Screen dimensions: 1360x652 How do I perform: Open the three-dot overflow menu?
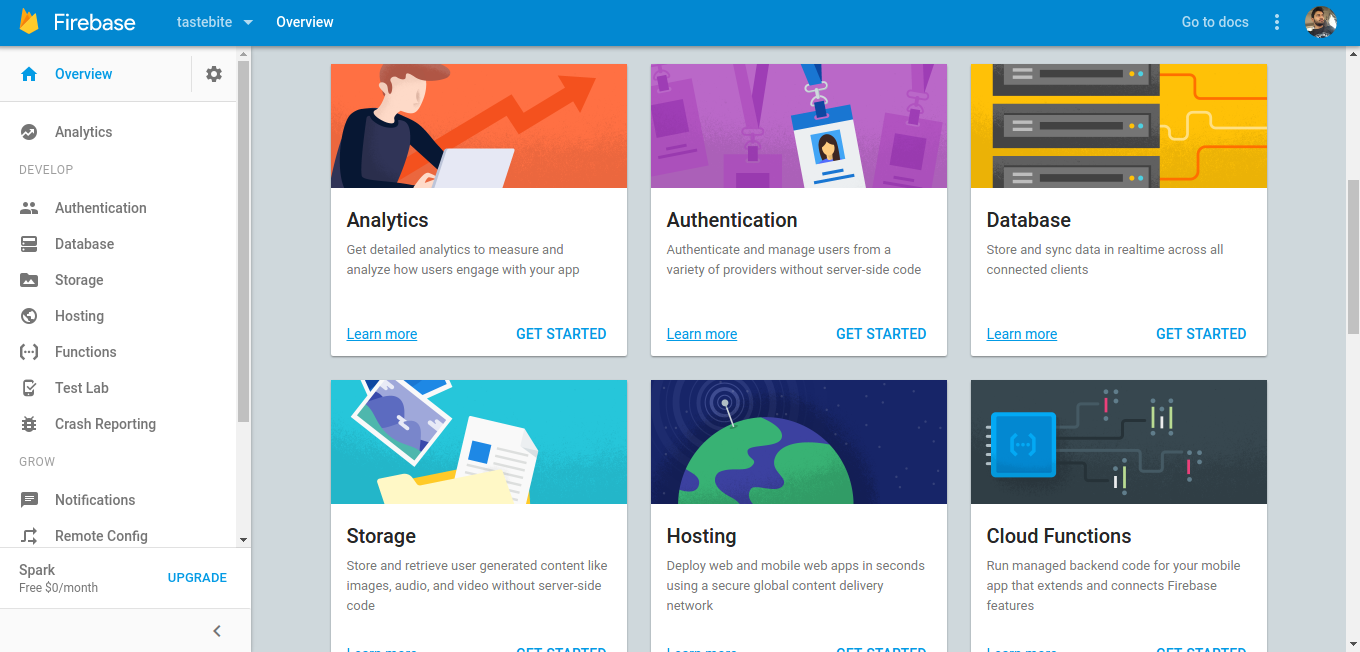click(1277, 22)
